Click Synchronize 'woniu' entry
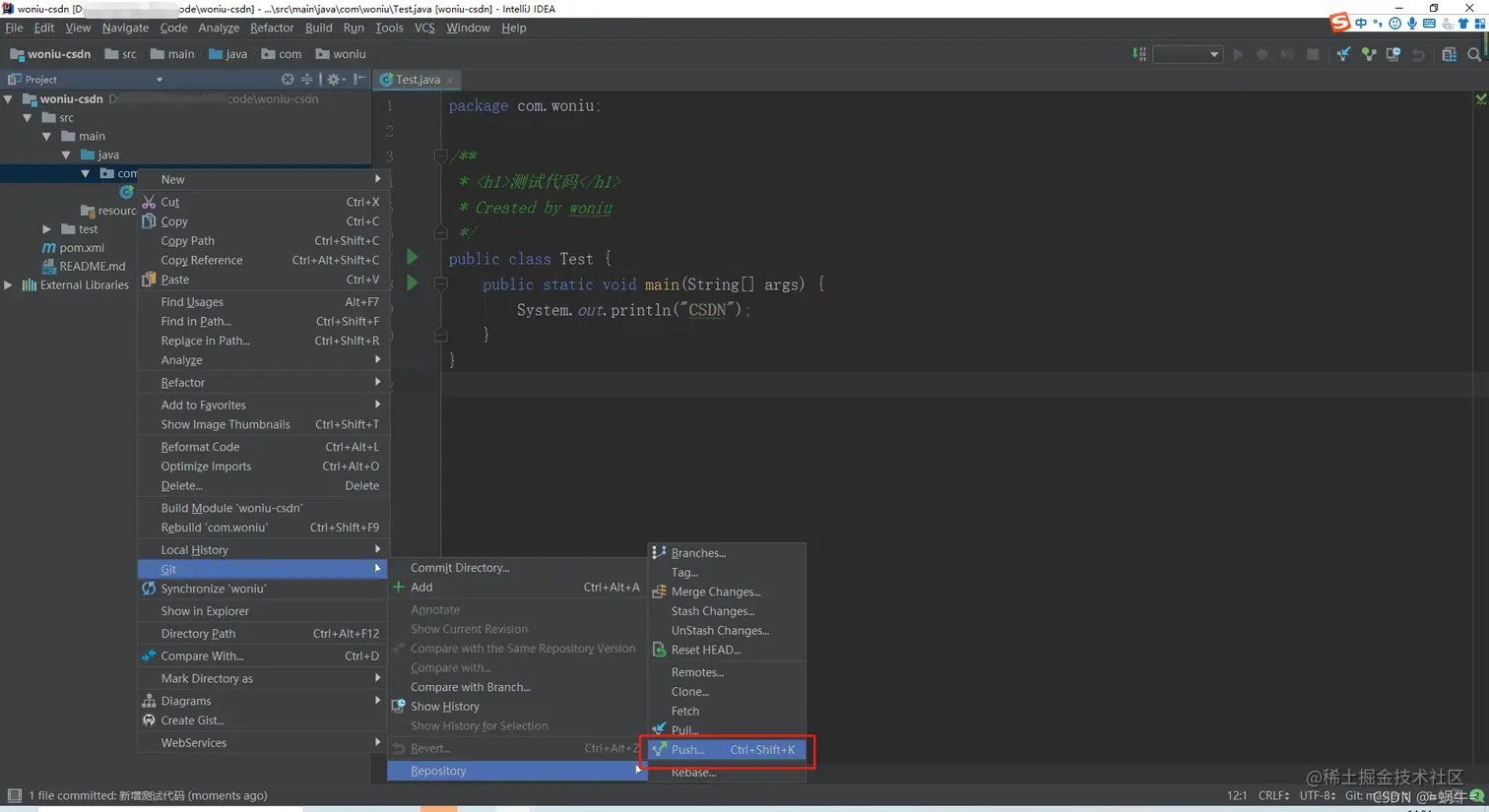This screenshot has height=812, width=1489. click(x=263, y=589)
